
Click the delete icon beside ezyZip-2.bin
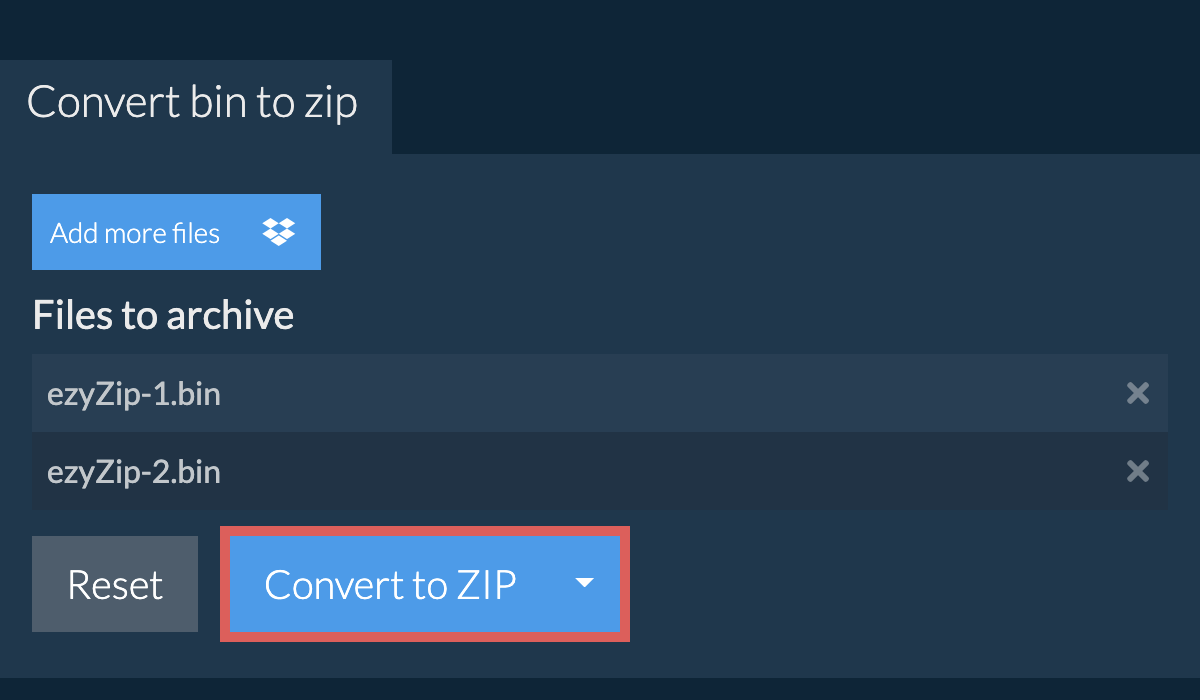point(1138,471)
